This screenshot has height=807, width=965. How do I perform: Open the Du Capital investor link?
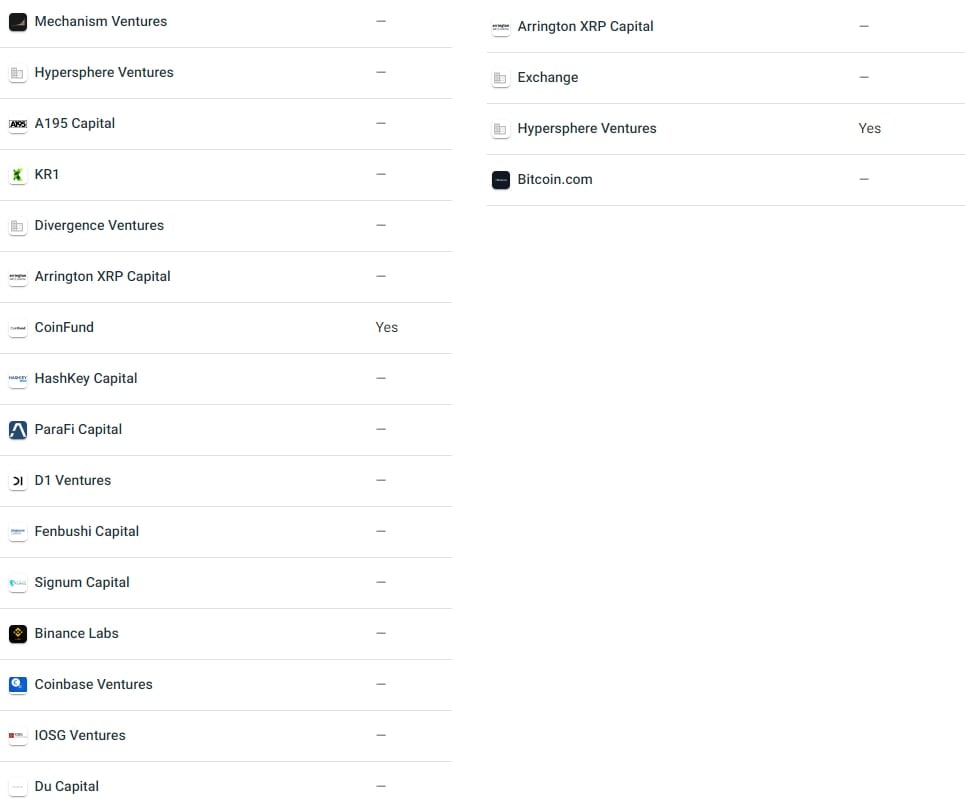tap(66, 787)
